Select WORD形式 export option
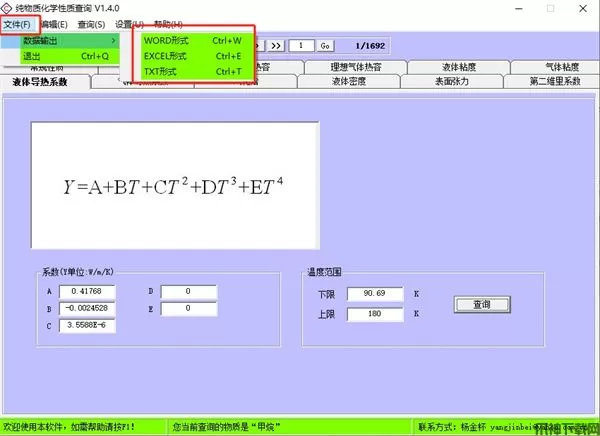This screenshot has width=600, height=436. tap(192, 41)
